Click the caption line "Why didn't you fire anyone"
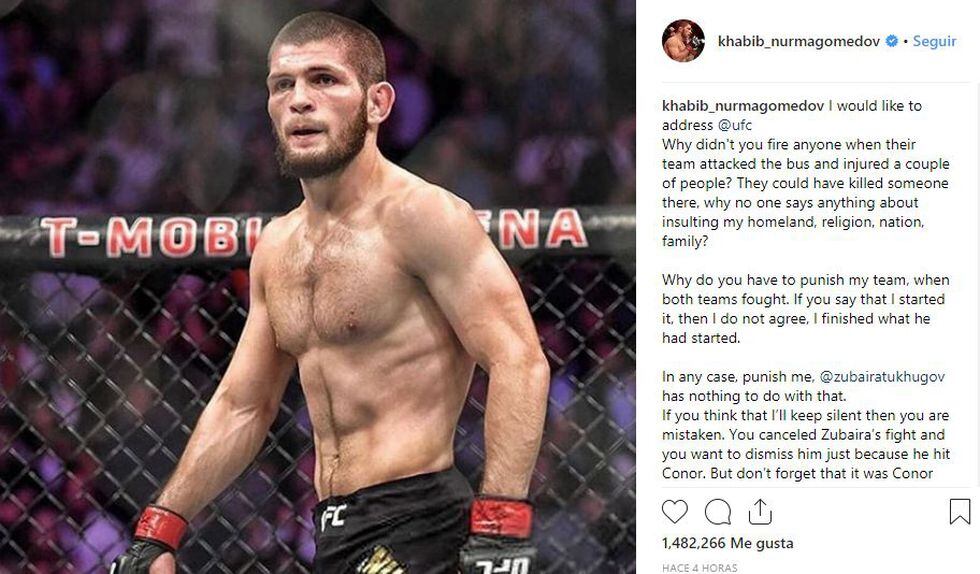980x574 pixels. tap(789, 145)
